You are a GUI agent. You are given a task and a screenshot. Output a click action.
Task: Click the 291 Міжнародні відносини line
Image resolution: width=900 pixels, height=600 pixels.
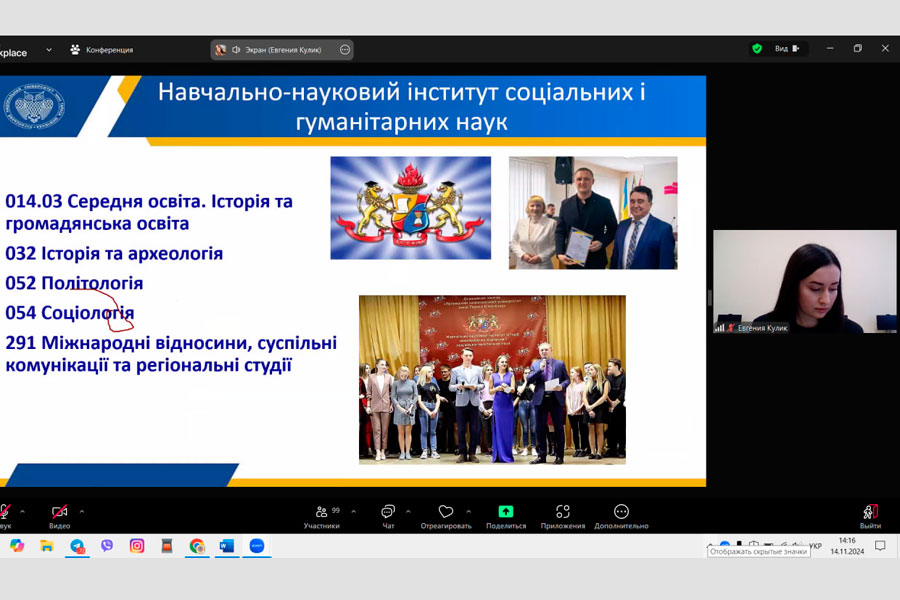170,354
